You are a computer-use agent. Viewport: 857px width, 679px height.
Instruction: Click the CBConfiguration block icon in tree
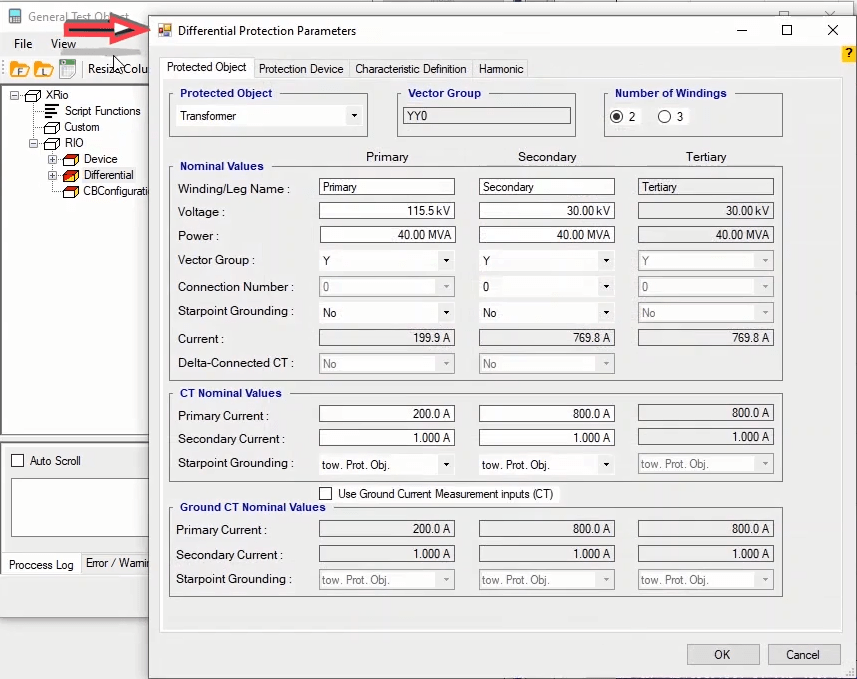point(70,191)
